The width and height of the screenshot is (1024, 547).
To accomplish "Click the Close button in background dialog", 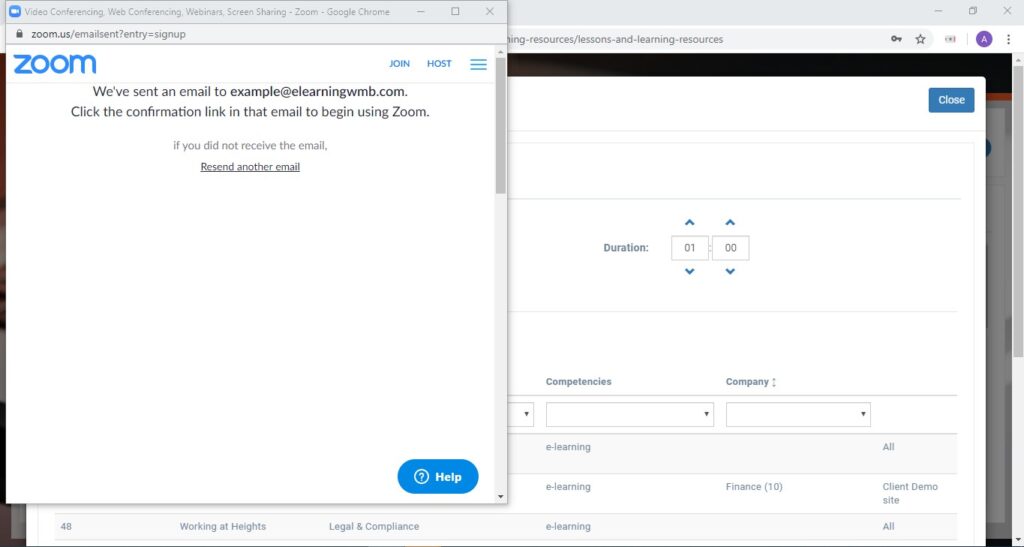I will (951, 100).
